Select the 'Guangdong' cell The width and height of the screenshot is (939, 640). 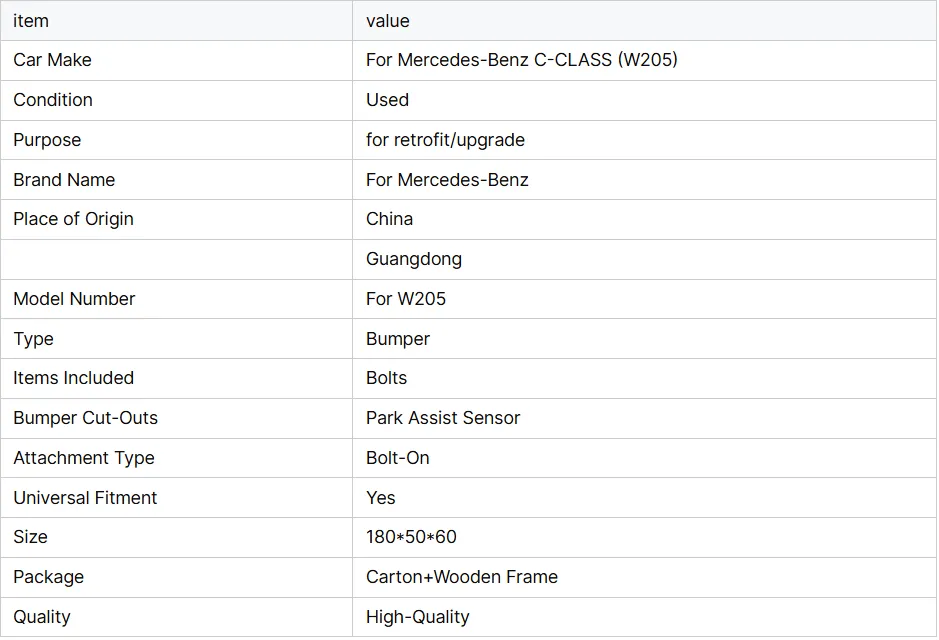click(413, 259)
